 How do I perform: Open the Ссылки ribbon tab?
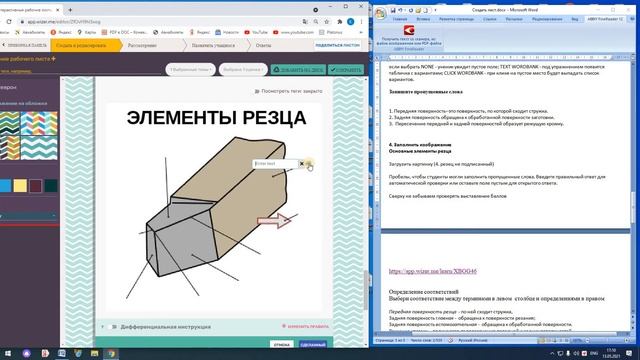[489, 19]
